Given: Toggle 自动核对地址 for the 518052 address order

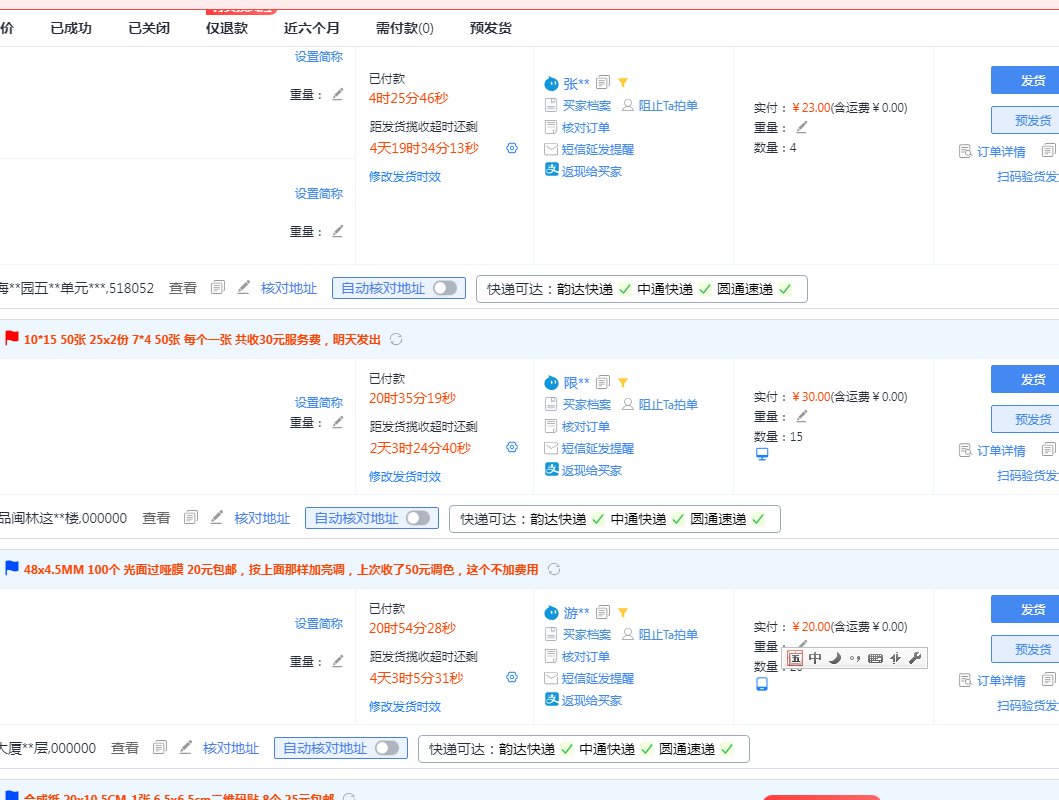Looking at the screenshot, I should click(444, 288).
